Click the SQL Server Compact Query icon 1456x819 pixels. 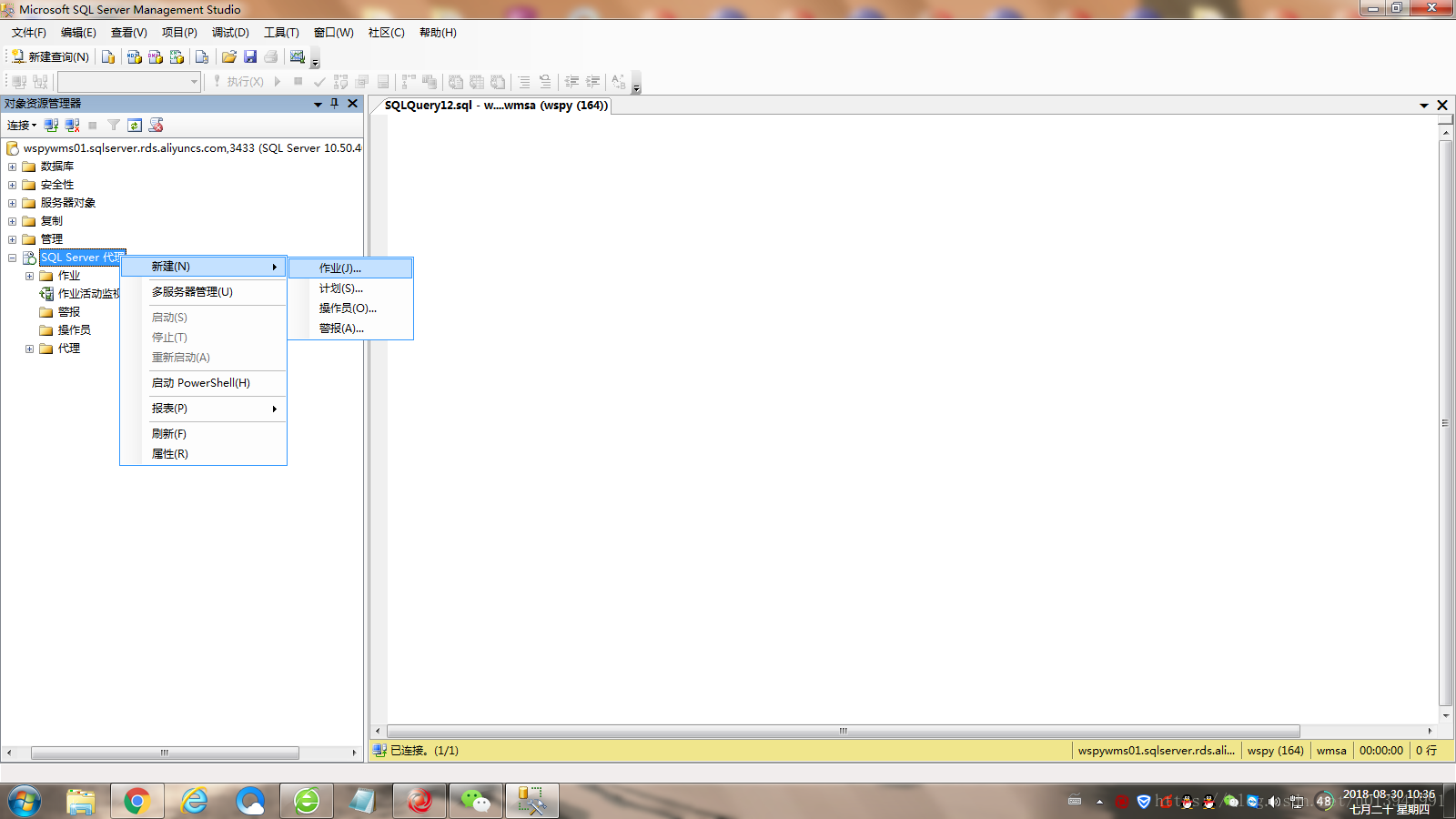point(202,56)
